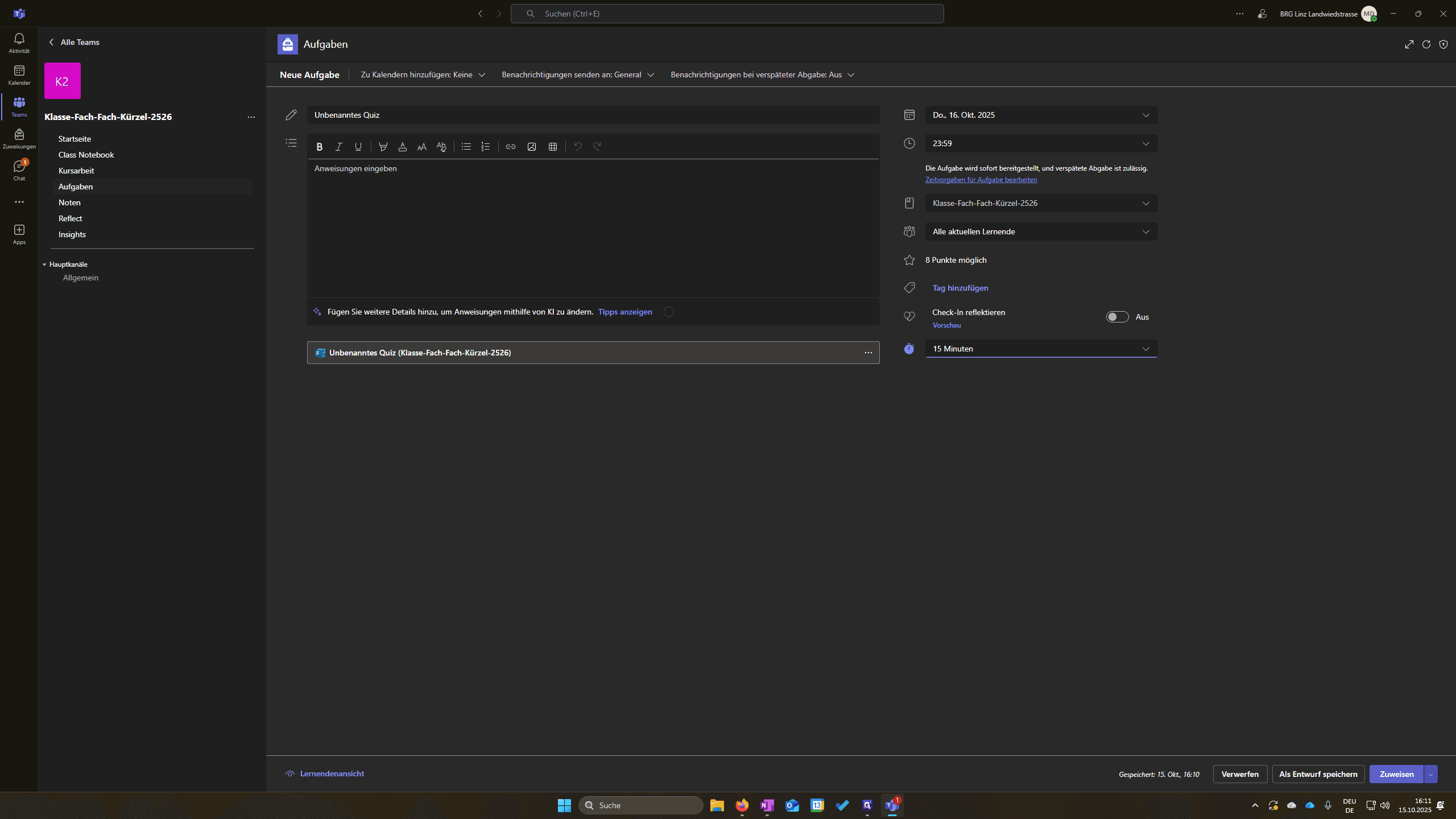Toggle bold formatting in instructions editor
The height and width of the screenshot is (819, 1456).
[319, 147]
